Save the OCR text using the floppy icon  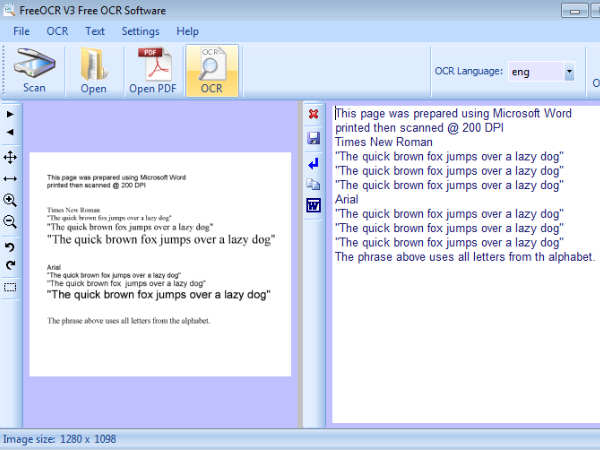click(313, 138)
